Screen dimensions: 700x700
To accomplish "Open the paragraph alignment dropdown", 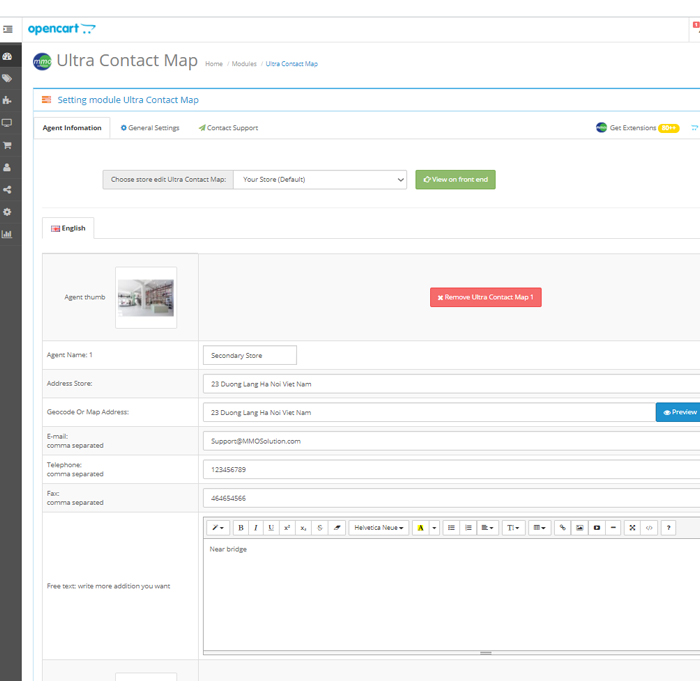I will click(488, 528).
